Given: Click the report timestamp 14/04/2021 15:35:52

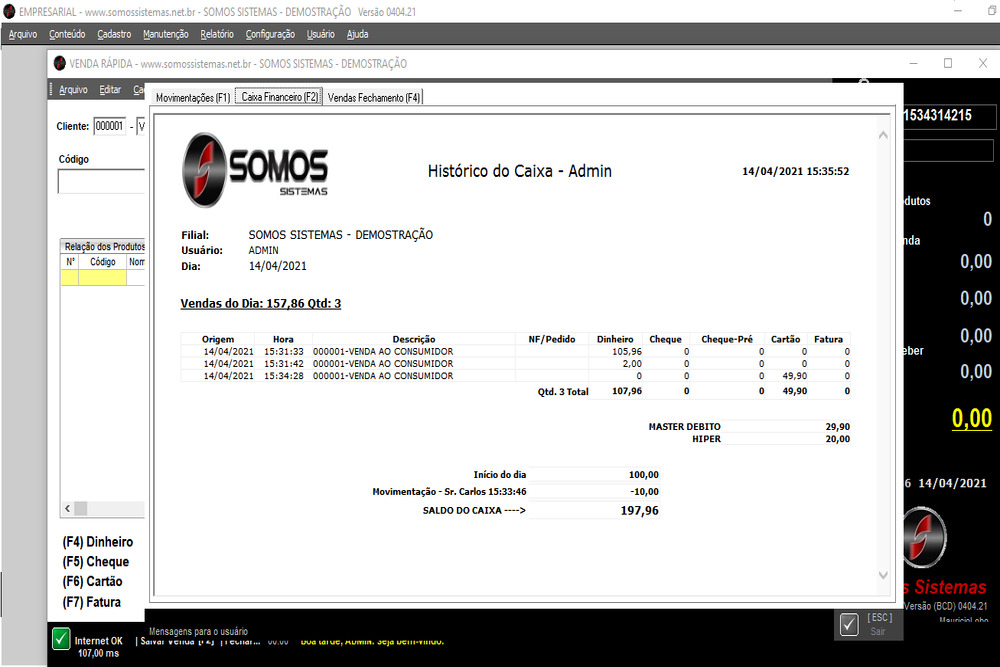Looking at the screenshot, I should point(795,171).
